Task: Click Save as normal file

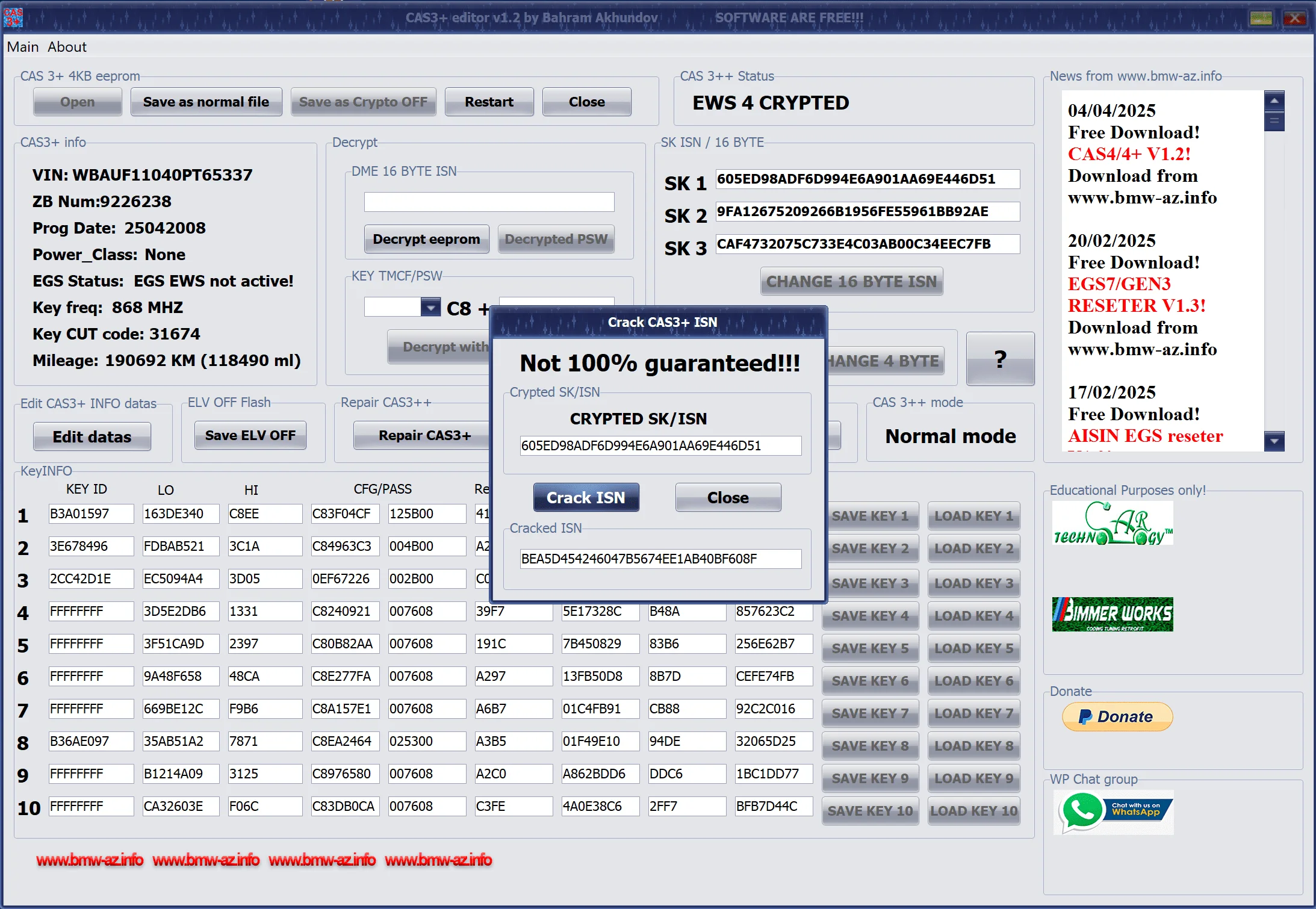Action: tap(206, 102)
